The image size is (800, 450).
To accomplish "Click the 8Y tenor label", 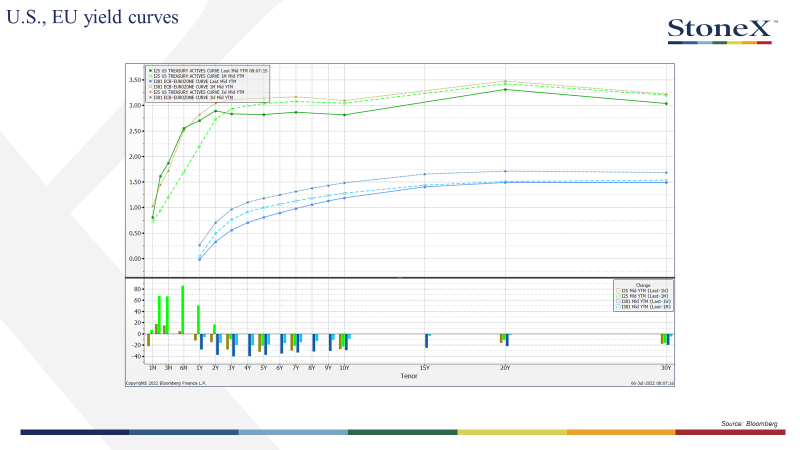I will coord(312,368).
